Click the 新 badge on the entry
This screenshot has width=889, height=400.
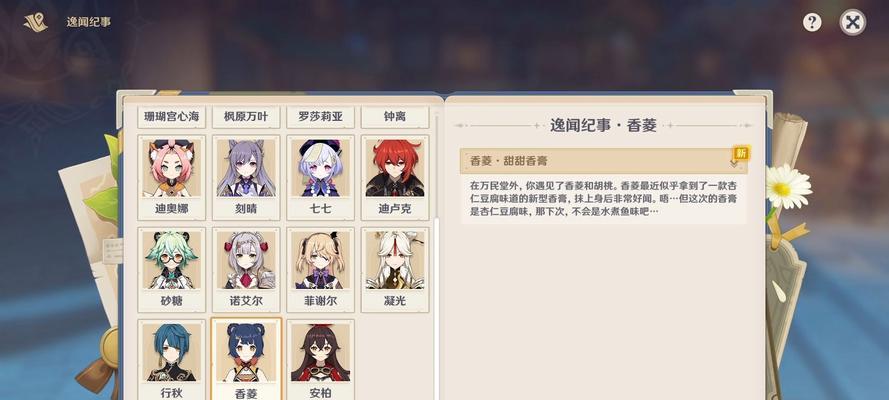tap(740, 153)
